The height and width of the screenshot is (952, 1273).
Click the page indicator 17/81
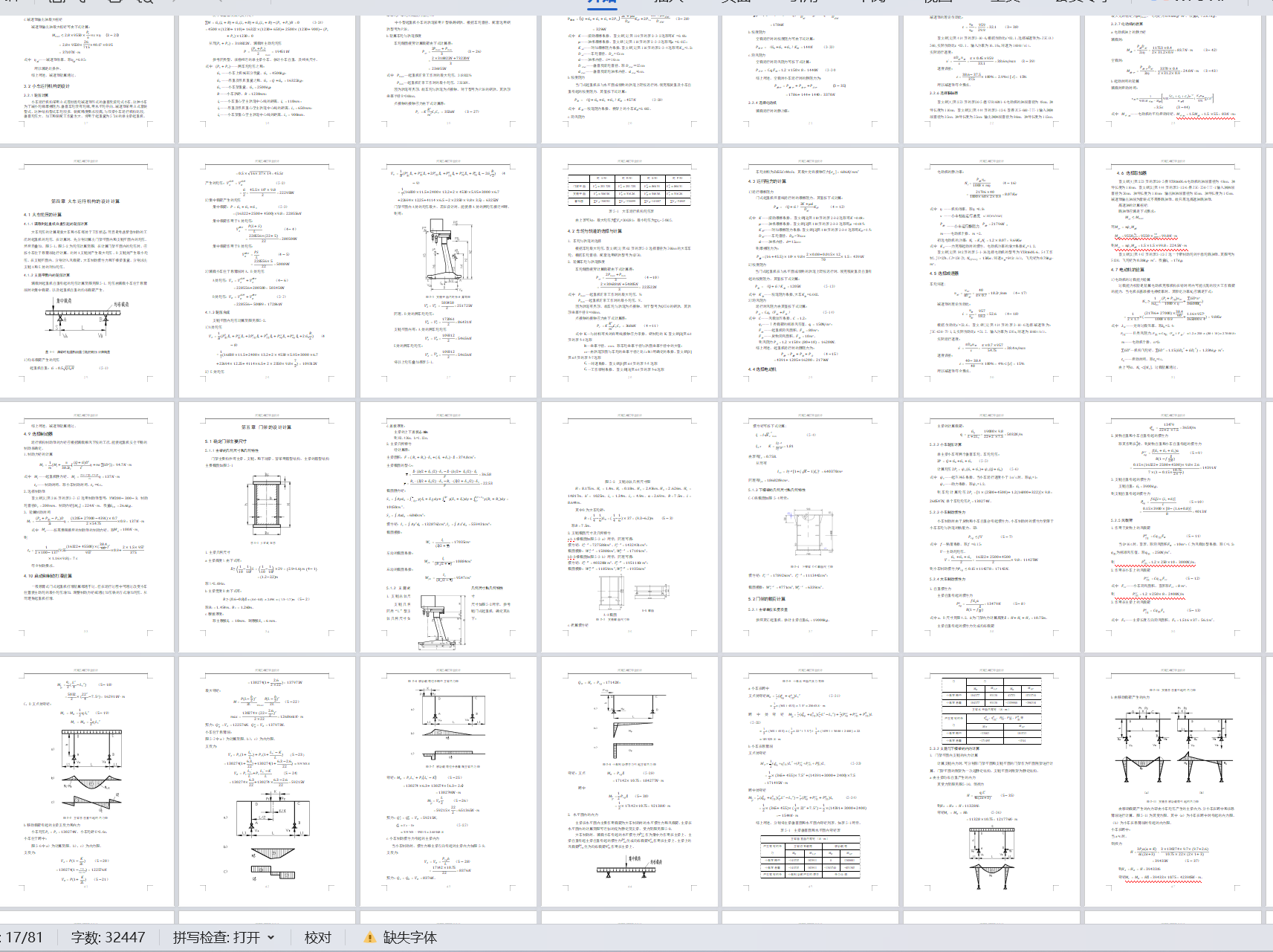pos(25,937)
